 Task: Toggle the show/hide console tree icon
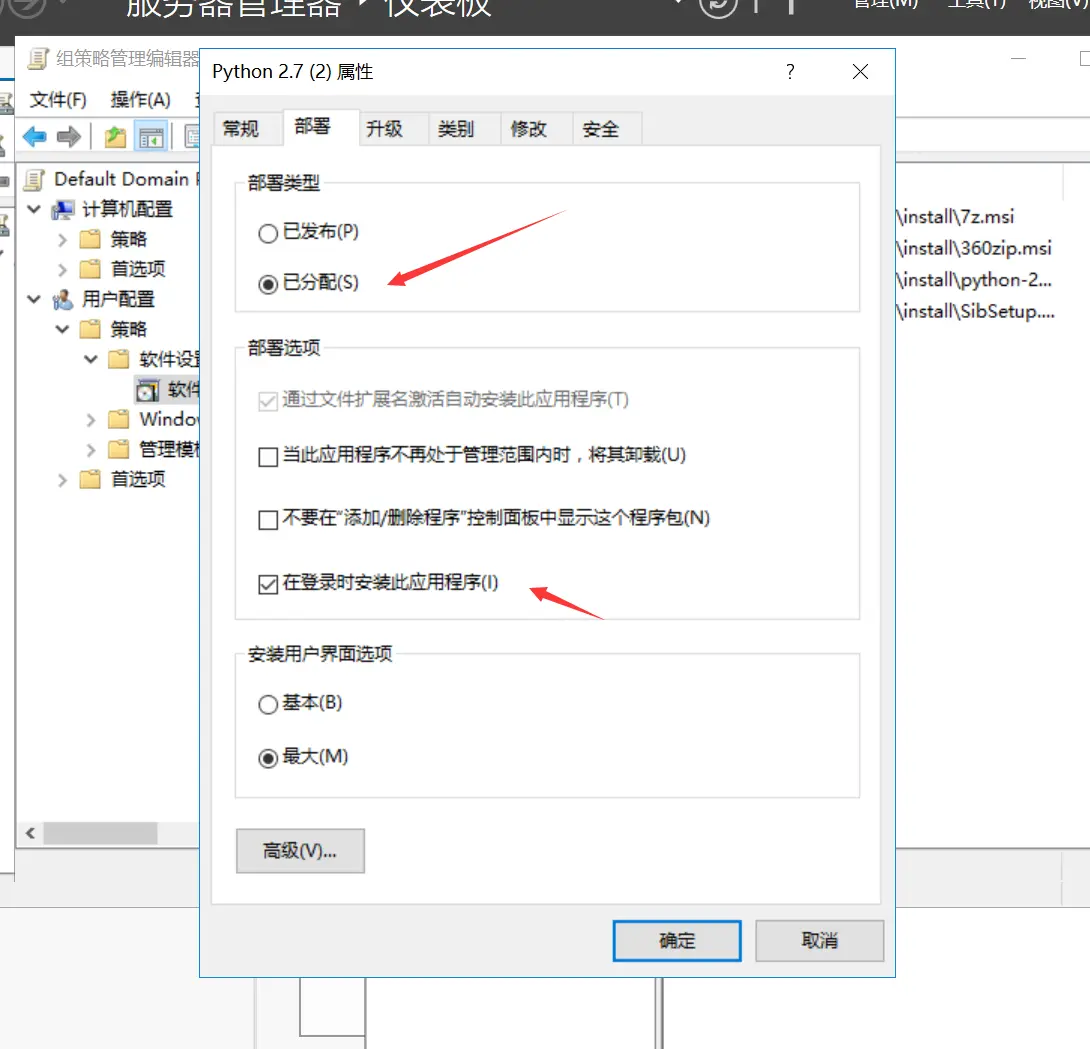click(151, 137)
